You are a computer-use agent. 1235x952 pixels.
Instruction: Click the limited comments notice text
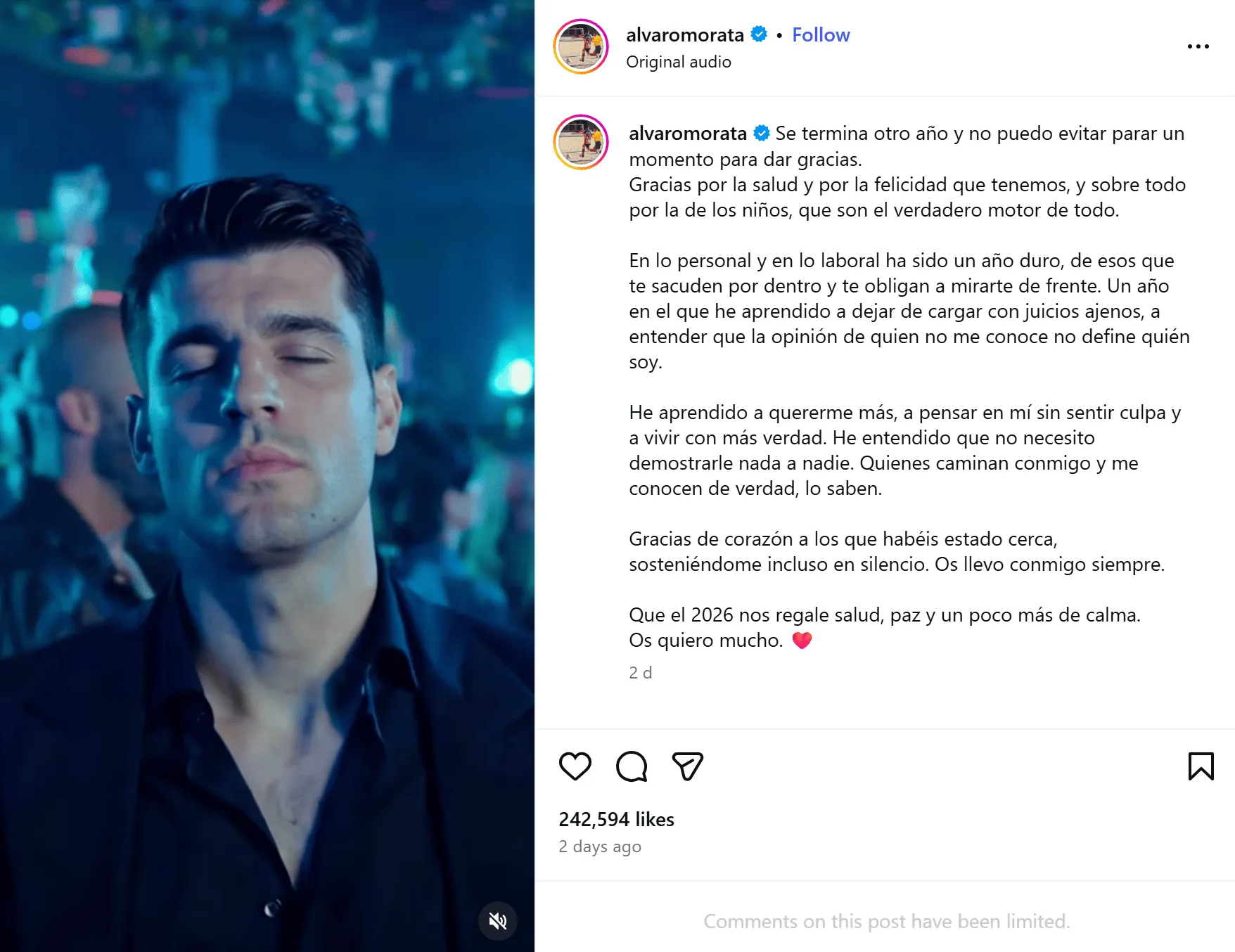(x=886, y=921)
